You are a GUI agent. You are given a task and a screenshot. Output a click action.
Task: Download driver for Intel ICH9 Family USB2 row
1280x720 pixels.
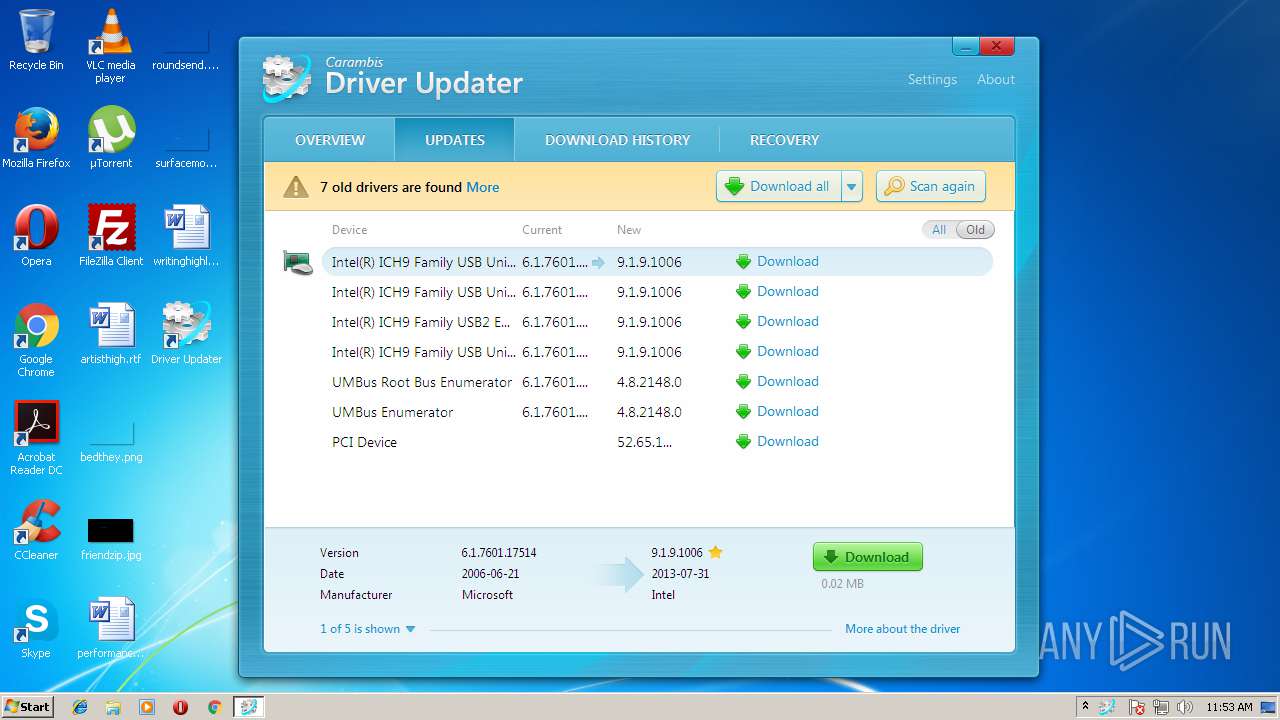(x=778, y=322)
